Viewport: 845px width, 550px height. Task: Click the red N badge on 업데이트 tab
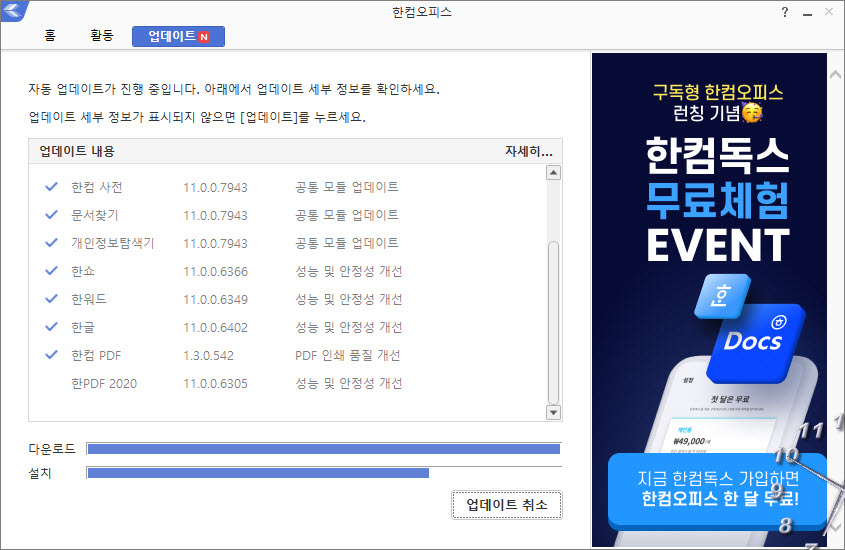(x=204, y=37)
